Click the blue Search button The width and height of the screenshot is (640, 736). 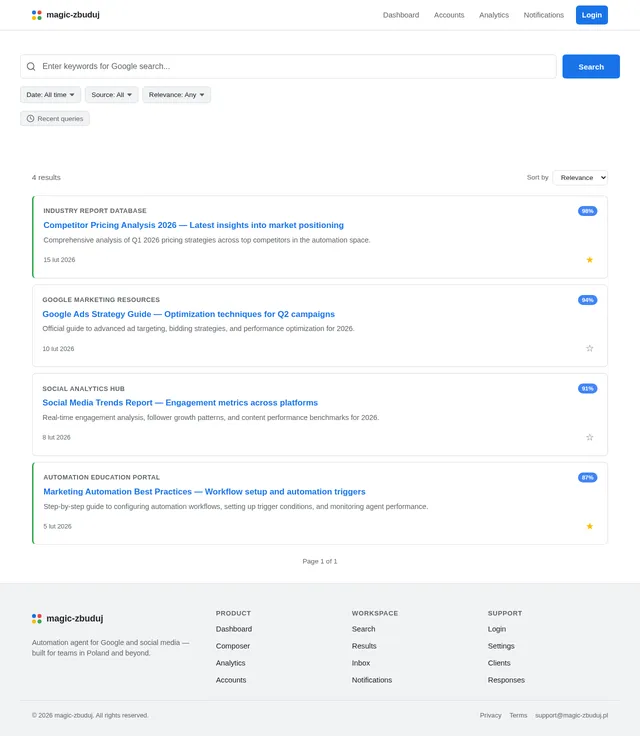[x=591, y=67]
